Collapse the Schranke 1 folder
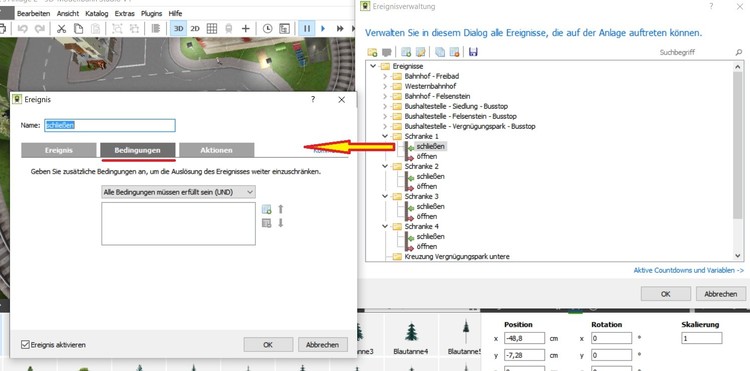Viewport: 750px width, 371px height. point(385,136)
